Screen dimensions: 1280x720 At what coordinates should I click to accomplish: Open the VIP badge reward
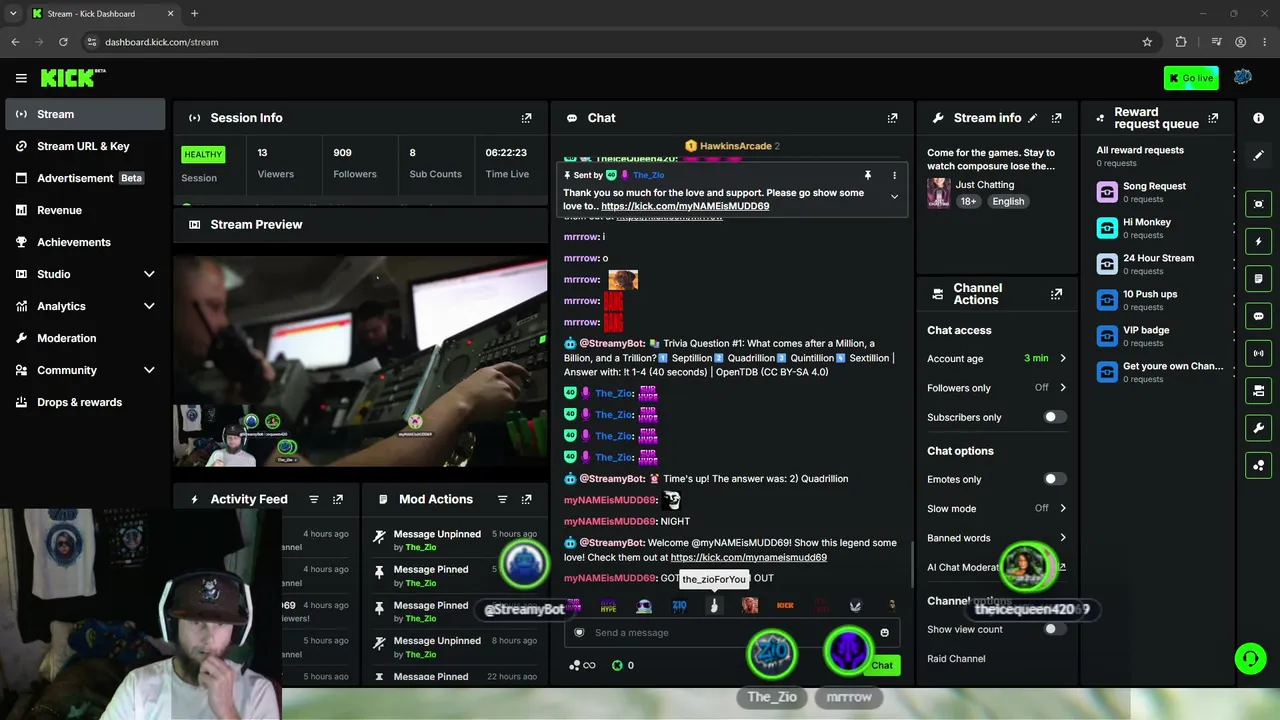click(x=1161, y=335)
